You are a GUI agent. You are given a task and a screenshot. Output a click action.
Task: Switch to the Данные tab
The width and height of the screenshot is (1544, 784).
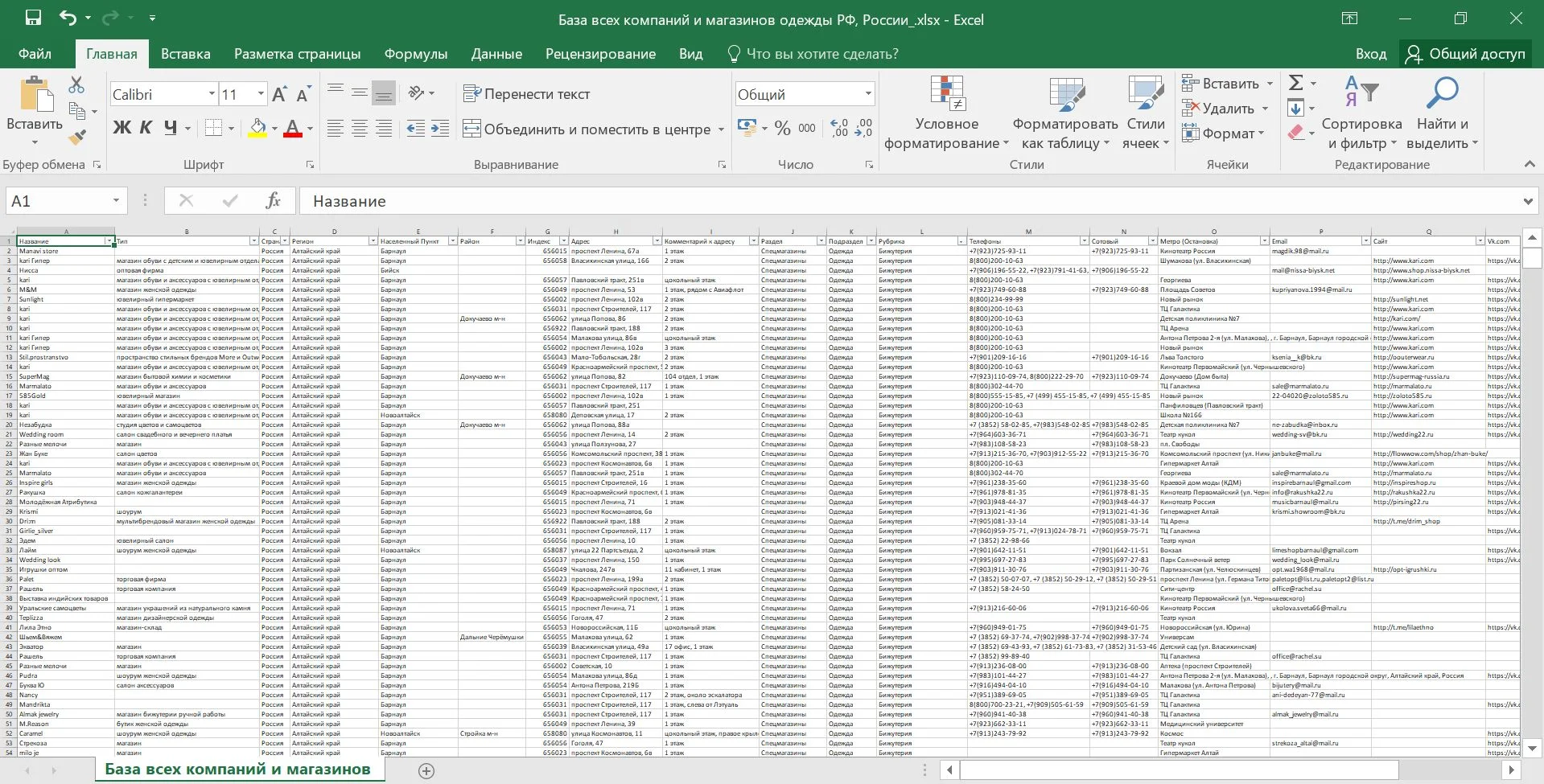coord(496,54)
